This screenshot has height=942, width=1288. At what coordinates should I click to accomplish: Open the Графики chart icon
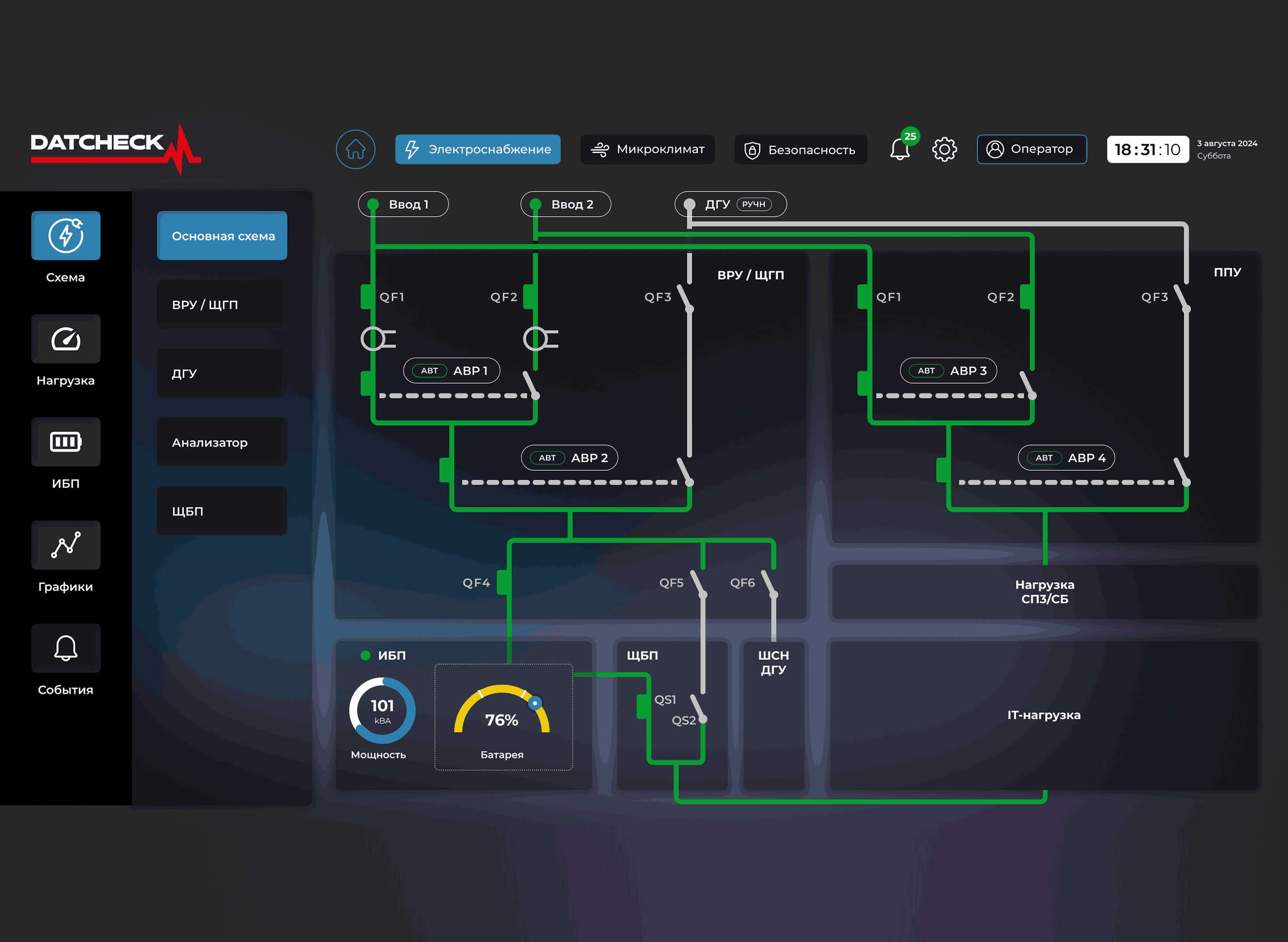65,545
